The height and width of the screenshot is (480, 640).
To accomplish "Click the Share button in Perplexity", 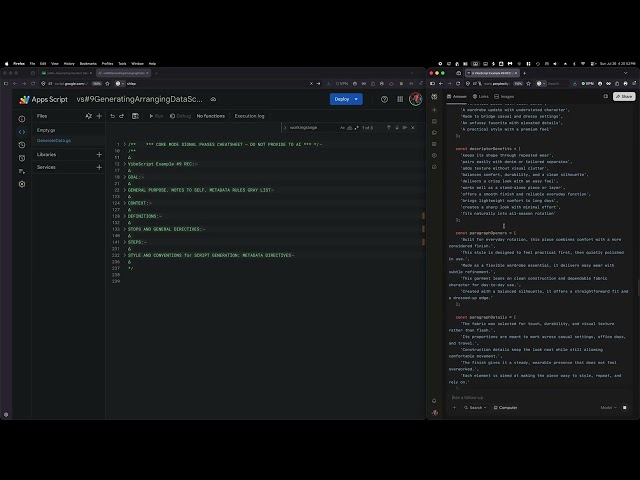I will [x=624, y=96].
